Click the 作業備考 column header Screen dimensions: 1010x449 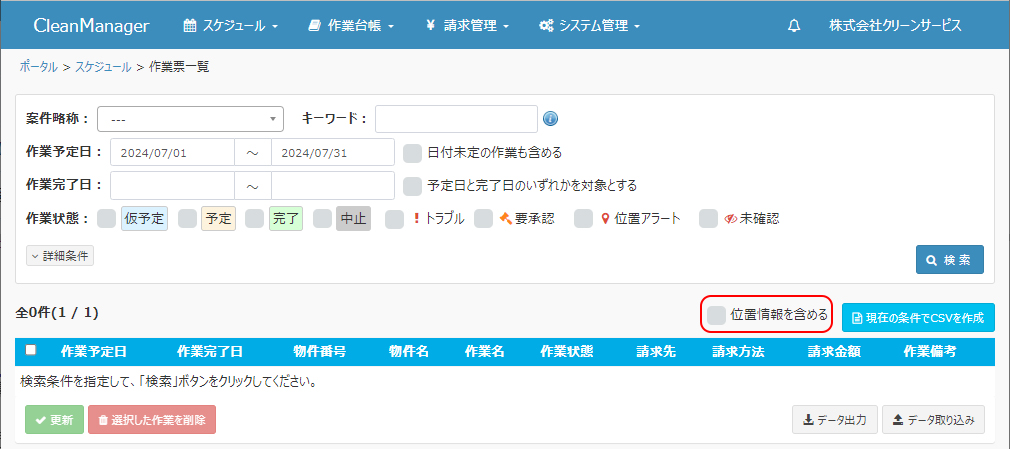click(929, 352)
